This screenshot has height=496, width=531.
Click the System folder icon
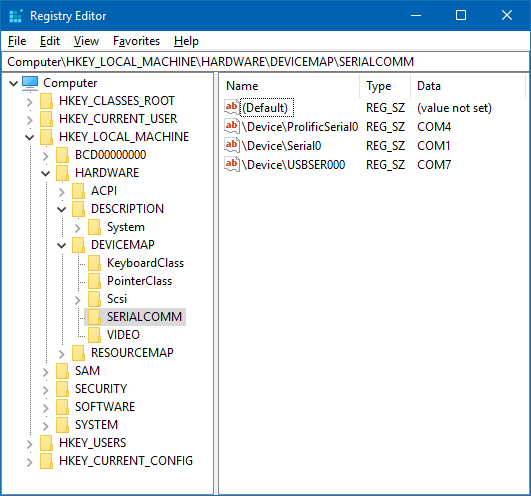[x=94, y=227]
